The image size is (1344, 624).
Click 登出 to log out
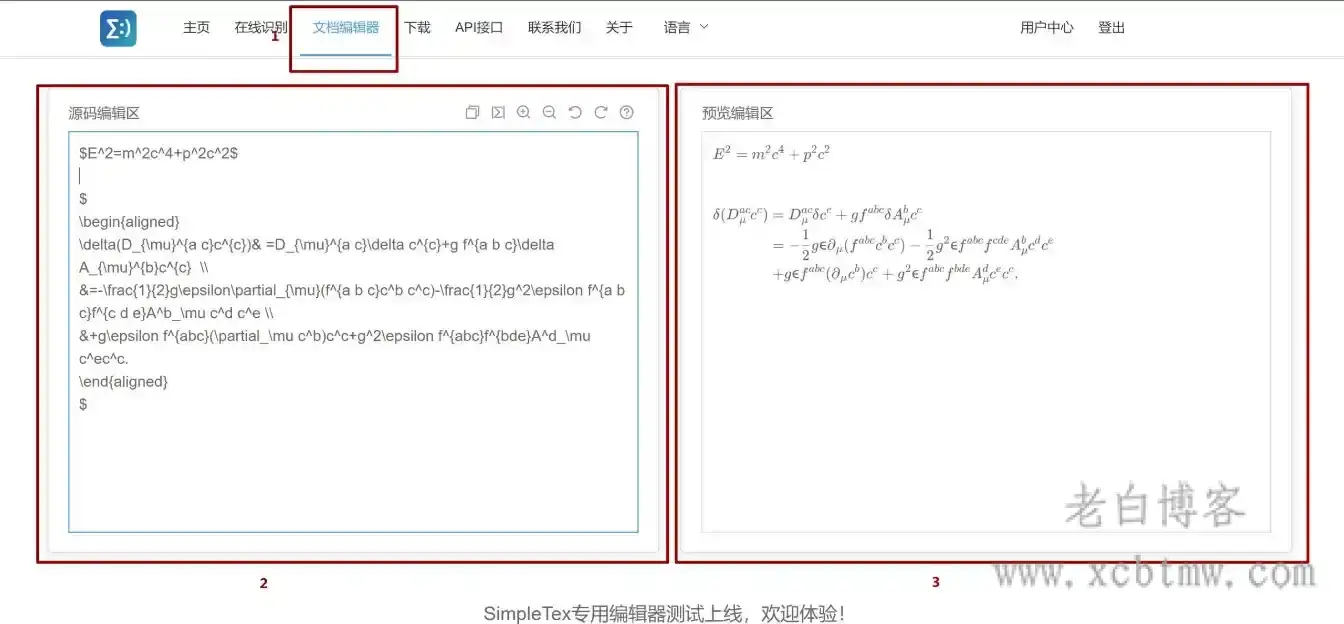tap(1112, 27)
